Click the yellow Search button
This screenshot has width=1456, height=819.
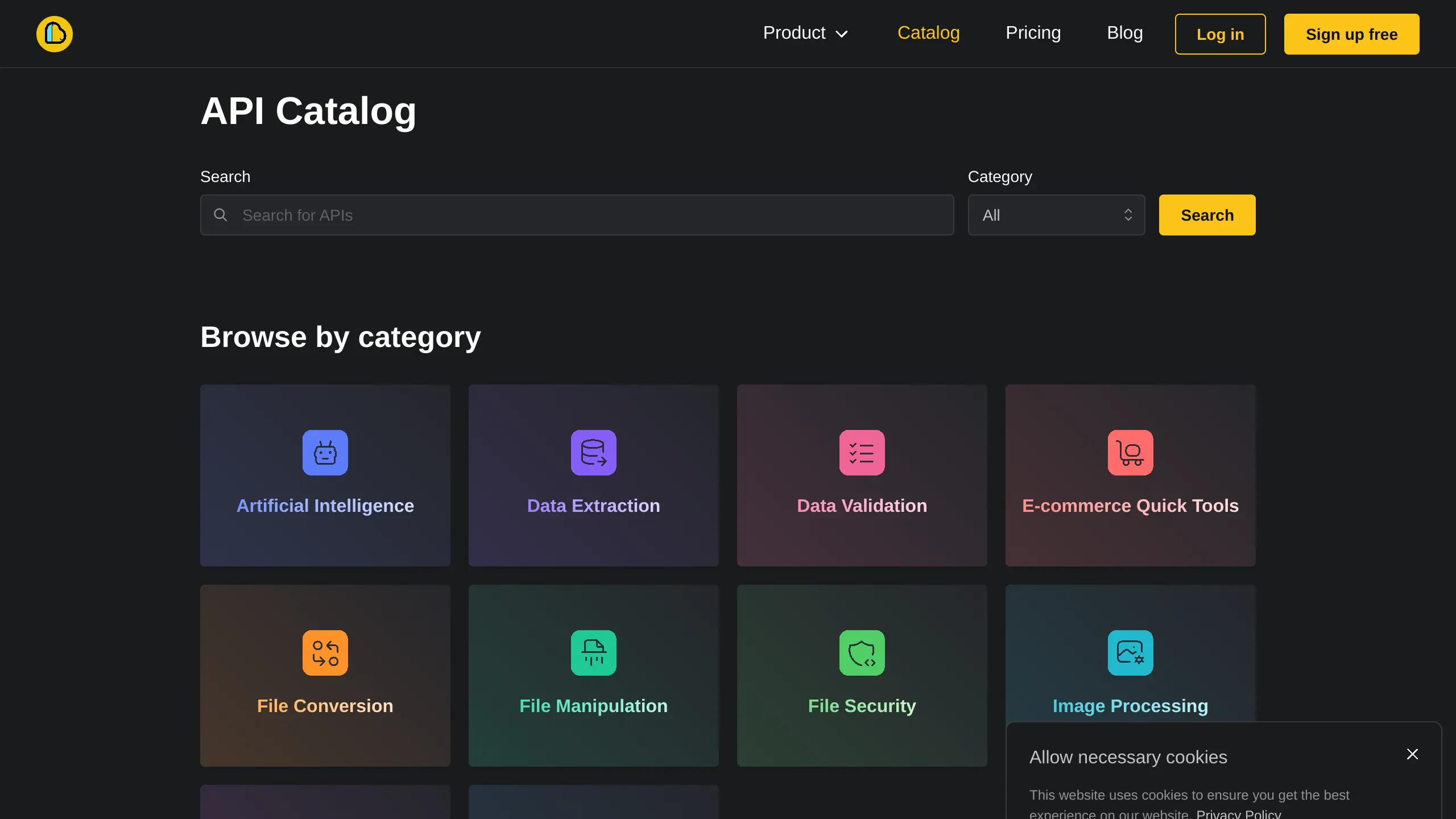pos(1207,215)
